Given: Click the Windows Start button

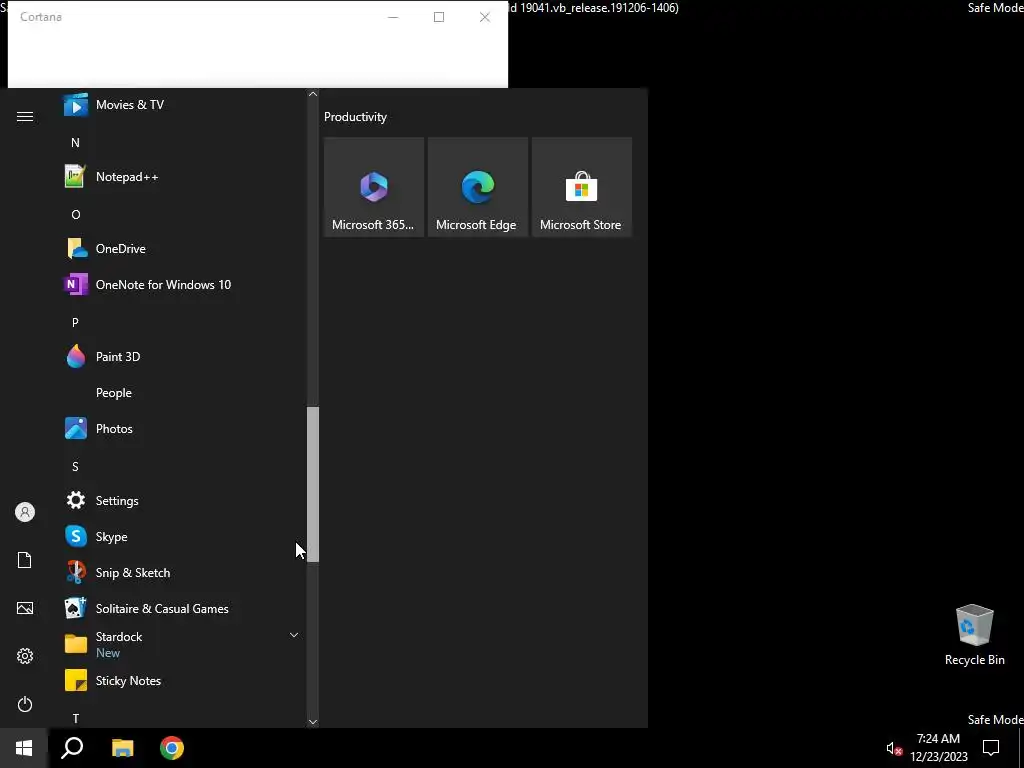Looking at the screenshot, I should tap(24, 748).
